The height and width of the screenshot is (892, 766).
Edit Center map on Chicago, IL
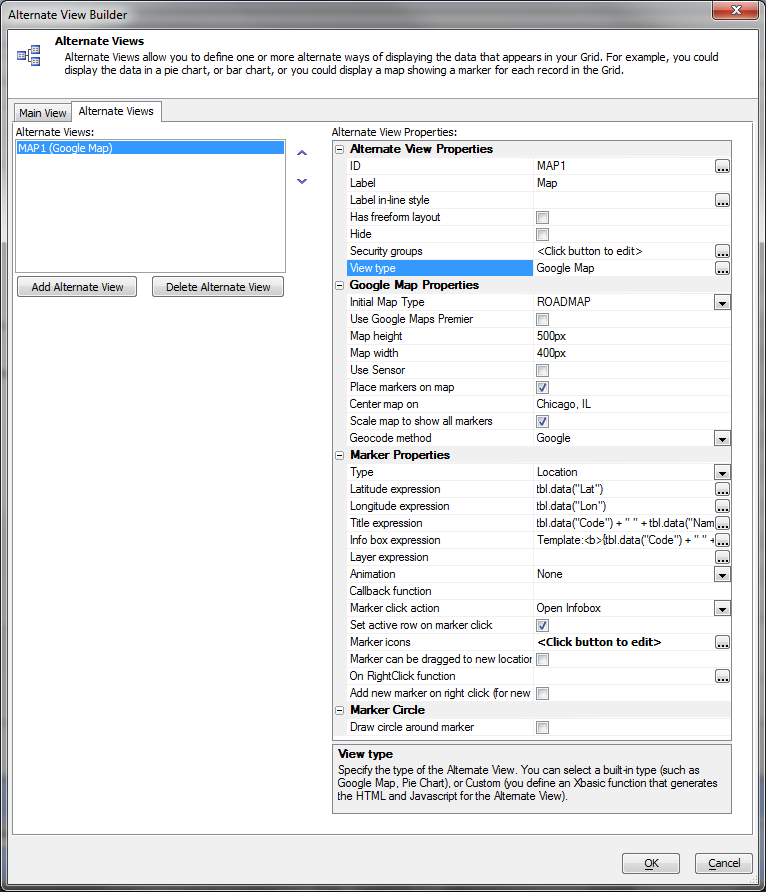tap(632, 404)
